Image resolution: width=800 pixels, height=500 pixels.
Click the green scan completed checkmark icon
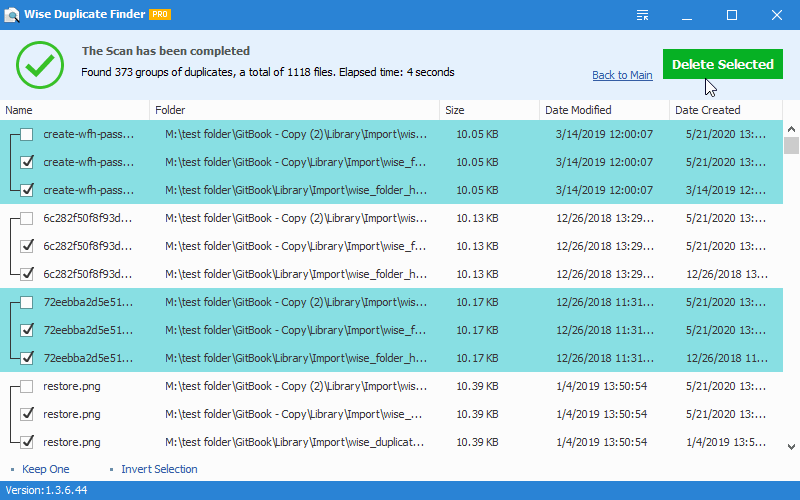click(40, 65)
